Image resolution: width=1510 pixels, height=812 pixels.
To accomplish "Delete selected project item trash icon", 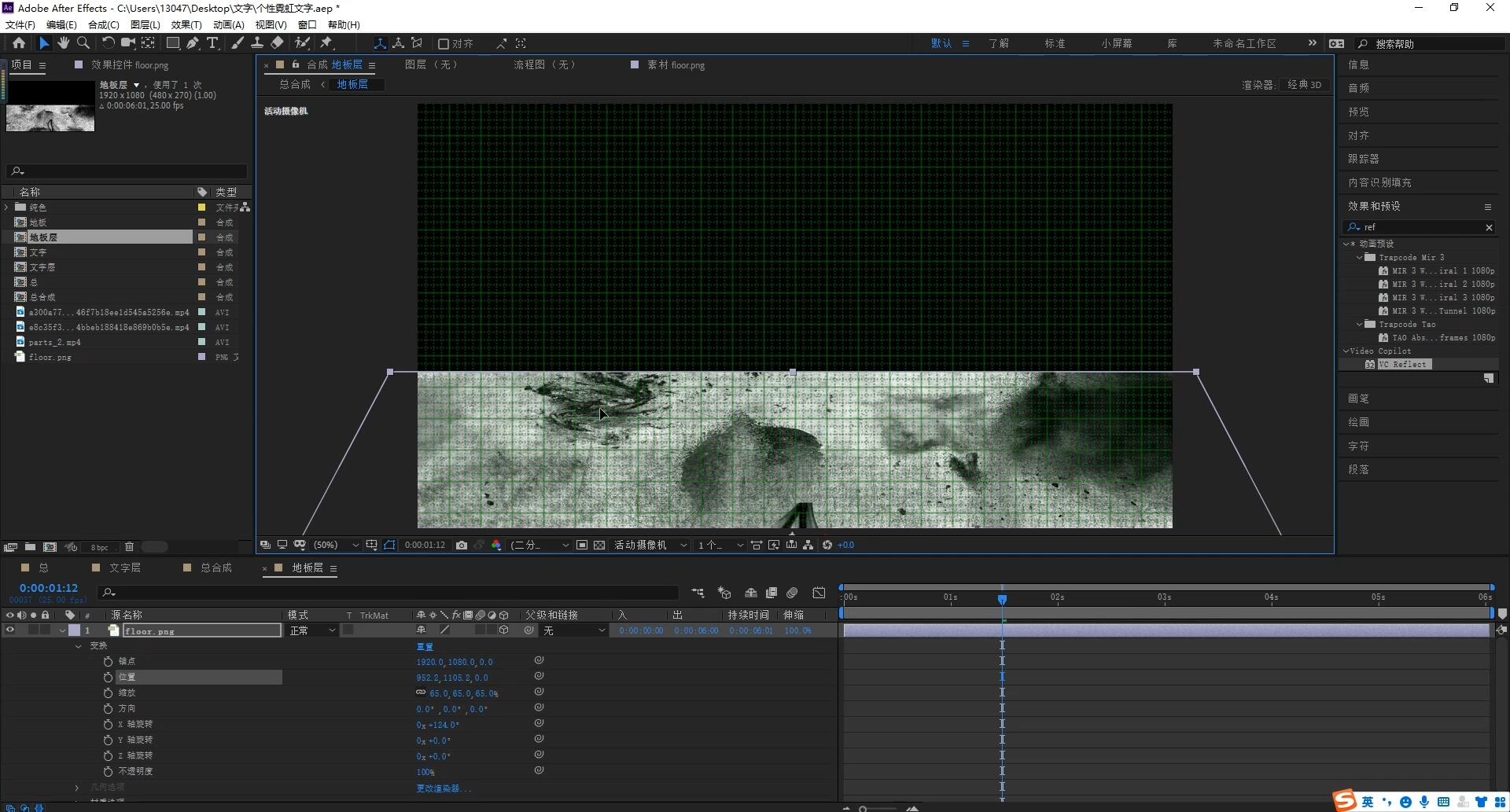I will [130, 547].
